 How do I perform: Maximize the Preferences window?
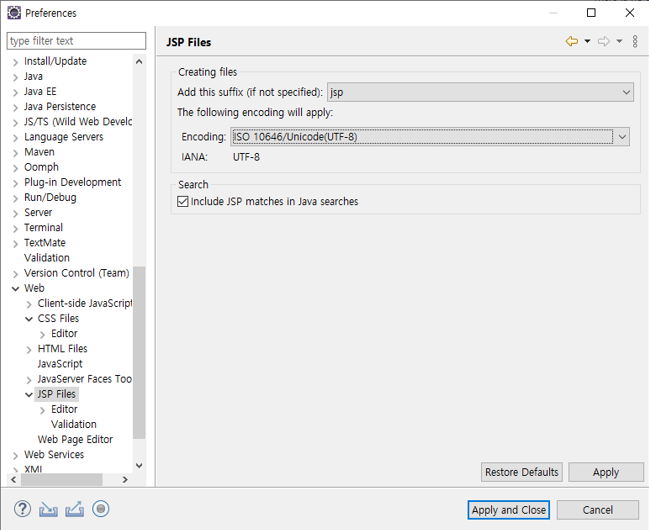(591, 13)
